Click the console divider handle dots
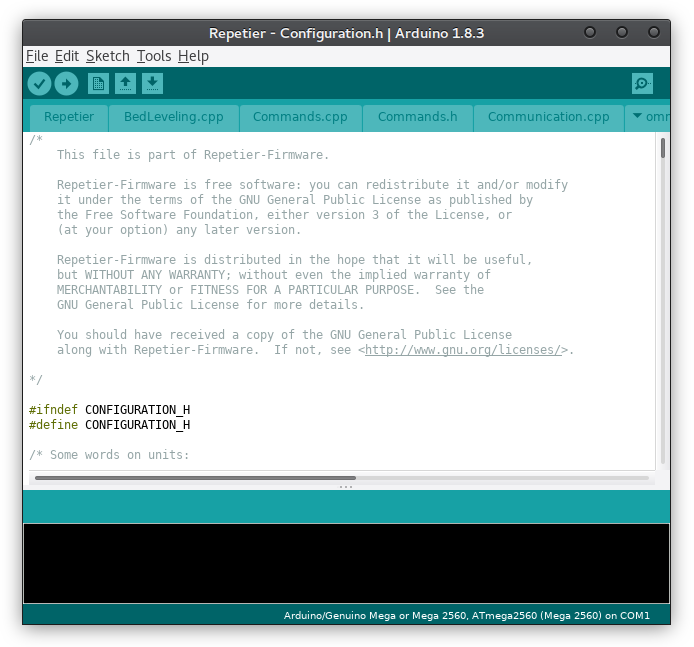Viewport: 694px width, 647px height. point(346,487)
